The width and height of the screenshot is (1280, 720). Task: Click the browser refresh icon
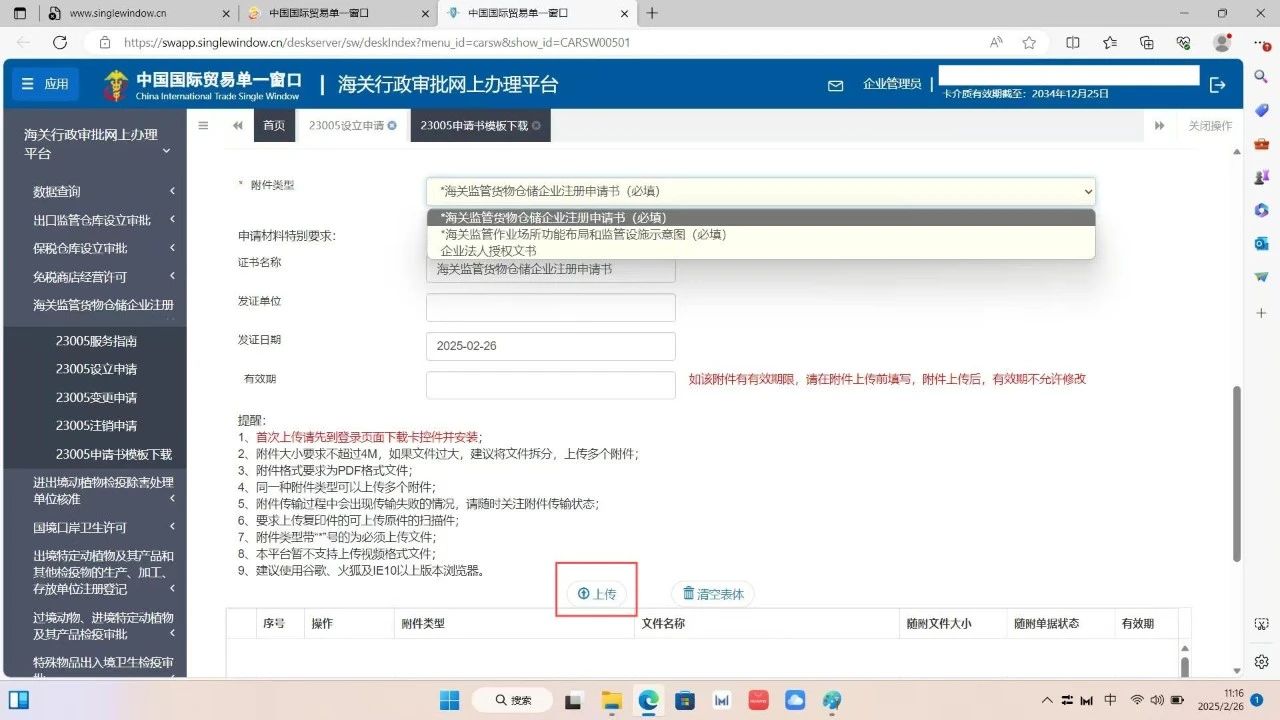(x=60, y=42)
